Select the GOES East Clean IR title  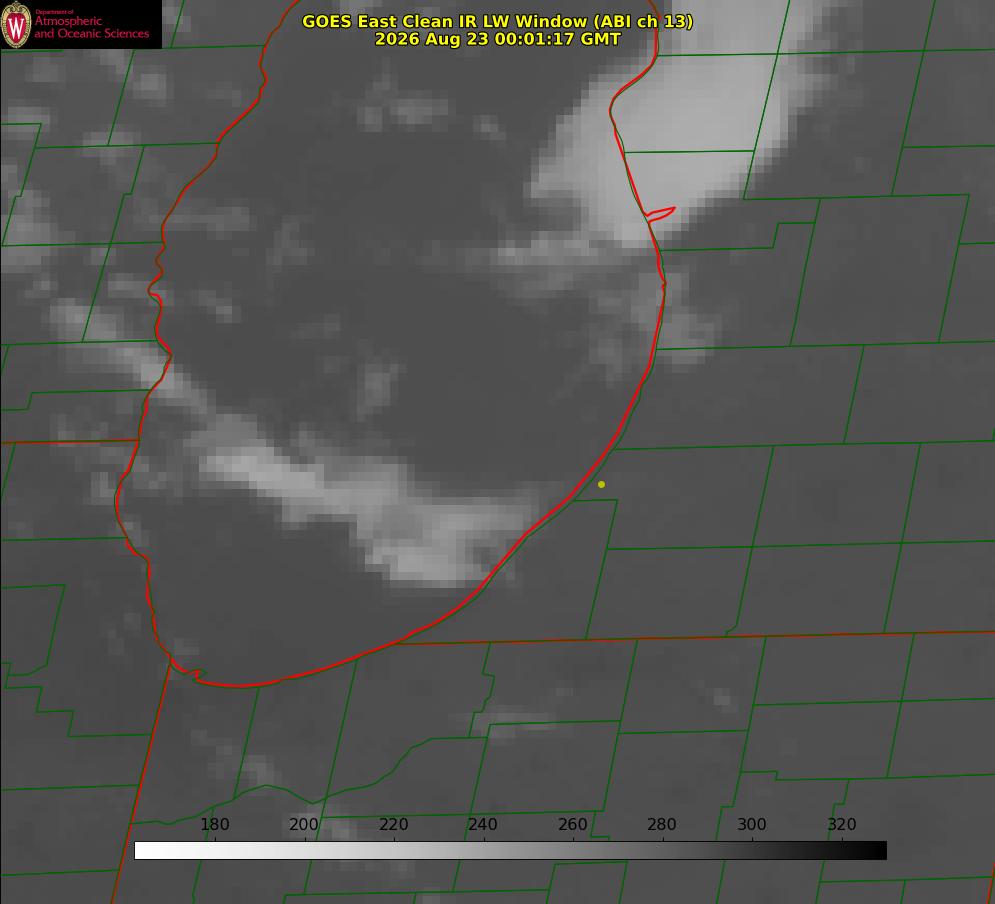498,21
